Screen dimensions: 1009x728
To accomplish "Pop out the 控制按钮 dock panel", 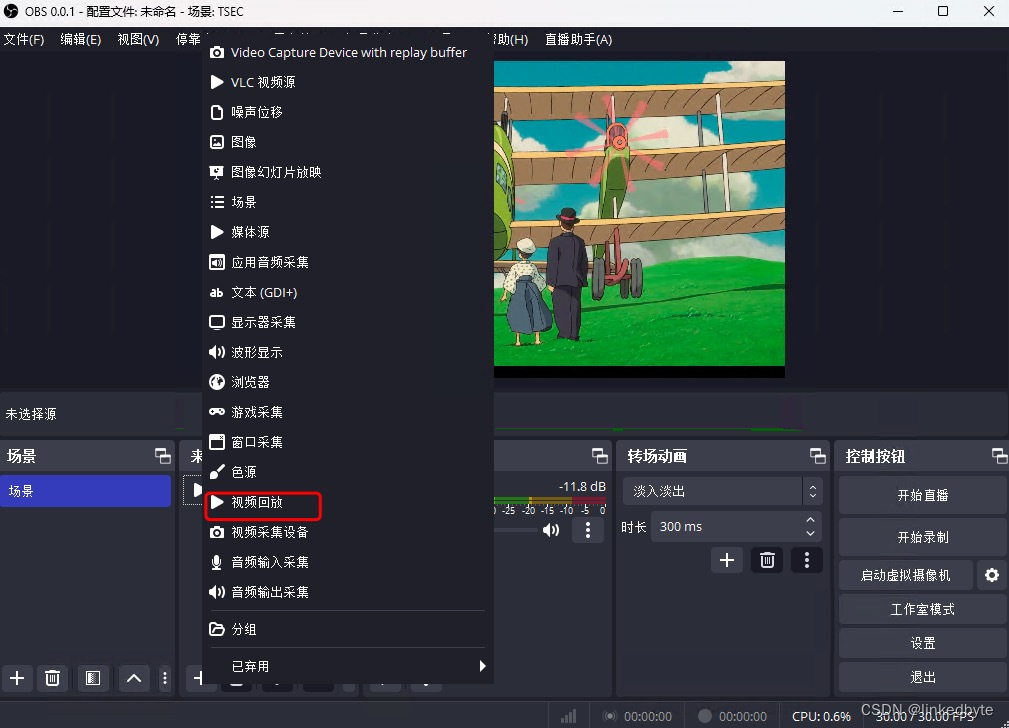I will [x=999, y=456].
